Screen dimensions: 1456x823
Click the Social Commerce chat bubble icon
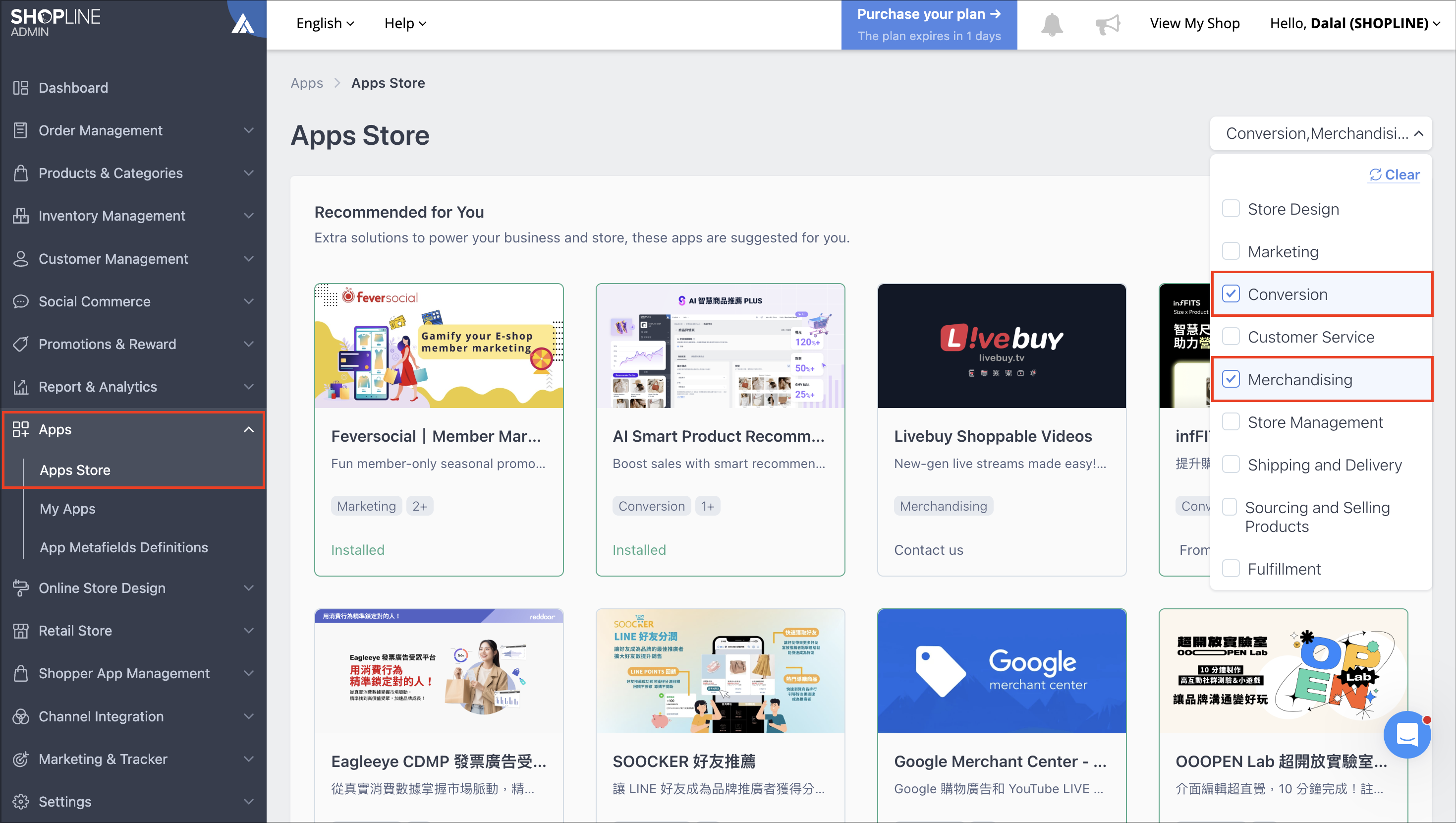click(21, 301)
